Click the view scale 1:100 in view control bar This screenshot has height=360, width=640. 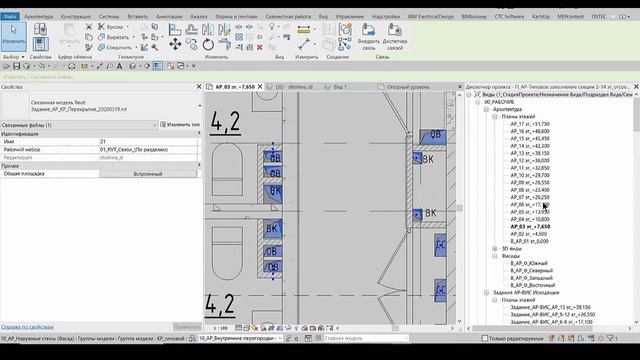(x=220, y=328)
